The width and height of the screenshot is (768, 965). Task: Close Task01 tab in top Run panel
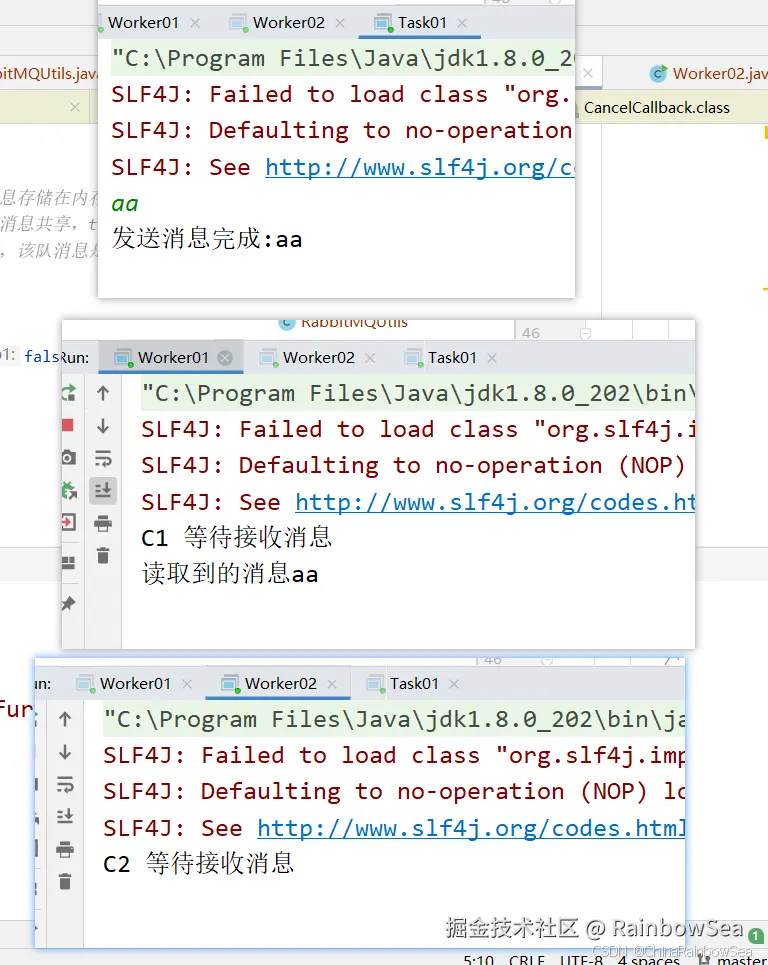462,23
